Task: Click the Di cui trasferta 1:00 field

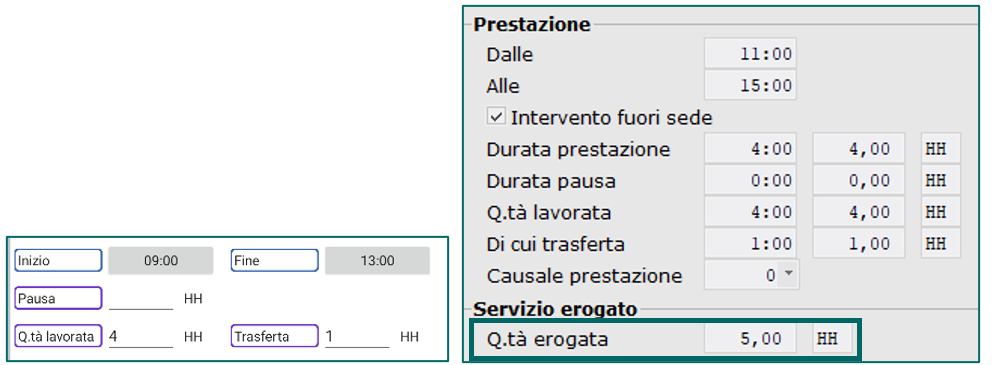Action: (x=752, y=243)
